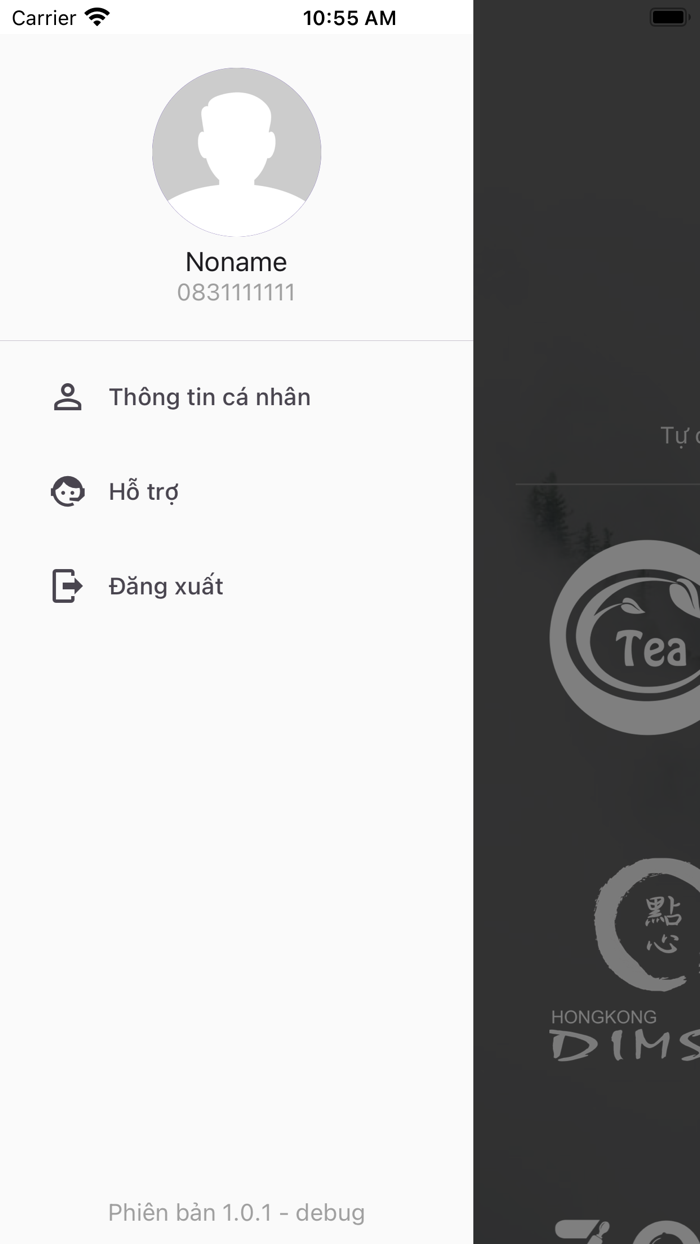
Task: Tap the dimmed Hongkong Dimsum logo
Action: coord(626,960)
